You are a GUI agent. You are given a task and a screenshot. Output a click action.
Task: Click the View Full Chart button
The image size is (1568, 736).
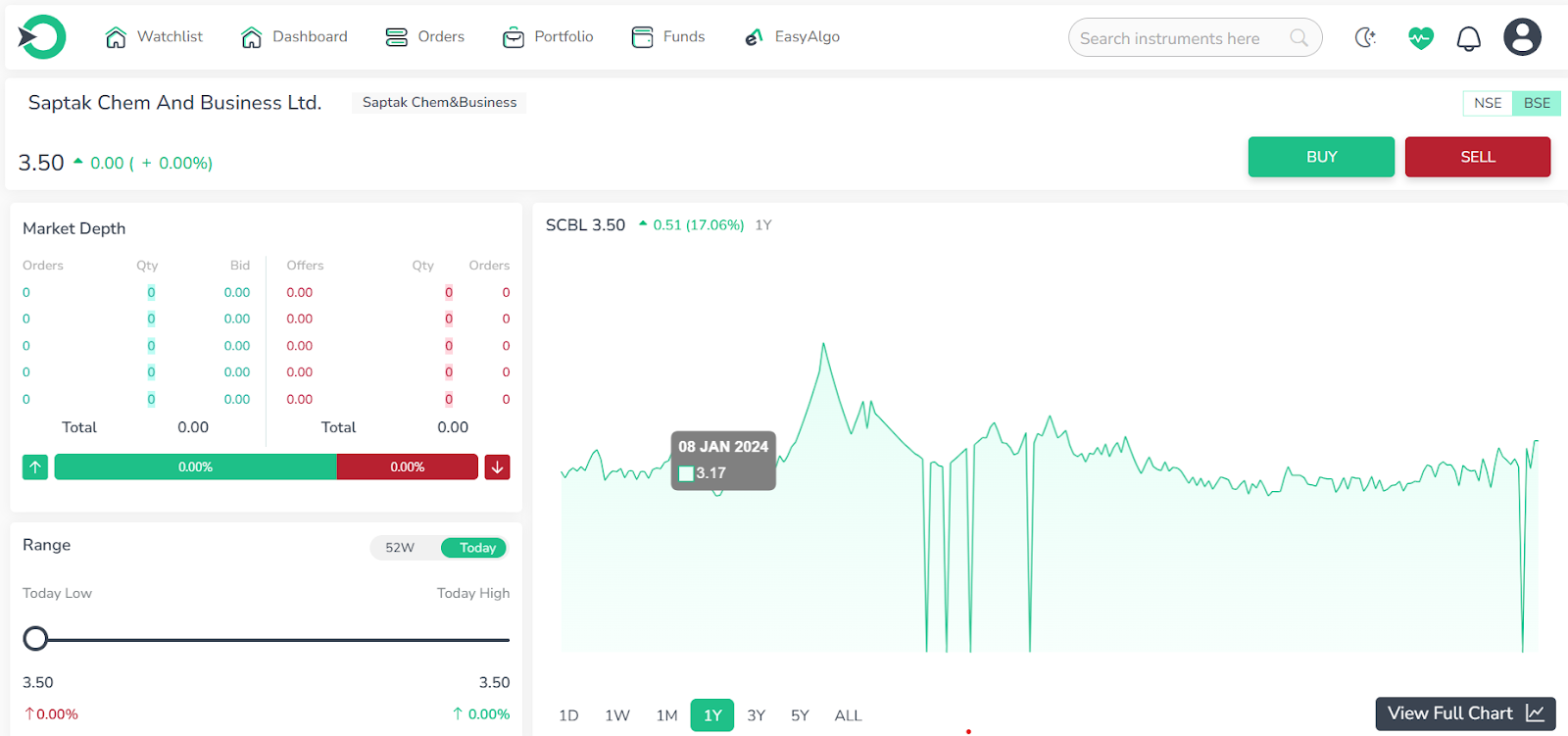tap(1465, 713)
